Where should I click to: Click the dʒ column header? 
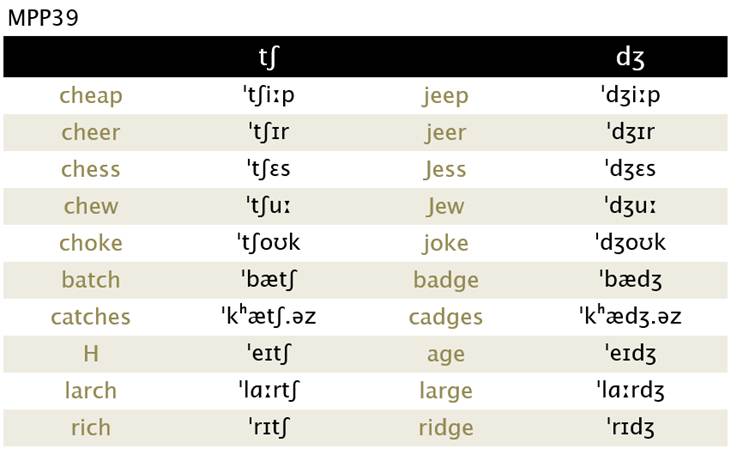pos(630,57)
